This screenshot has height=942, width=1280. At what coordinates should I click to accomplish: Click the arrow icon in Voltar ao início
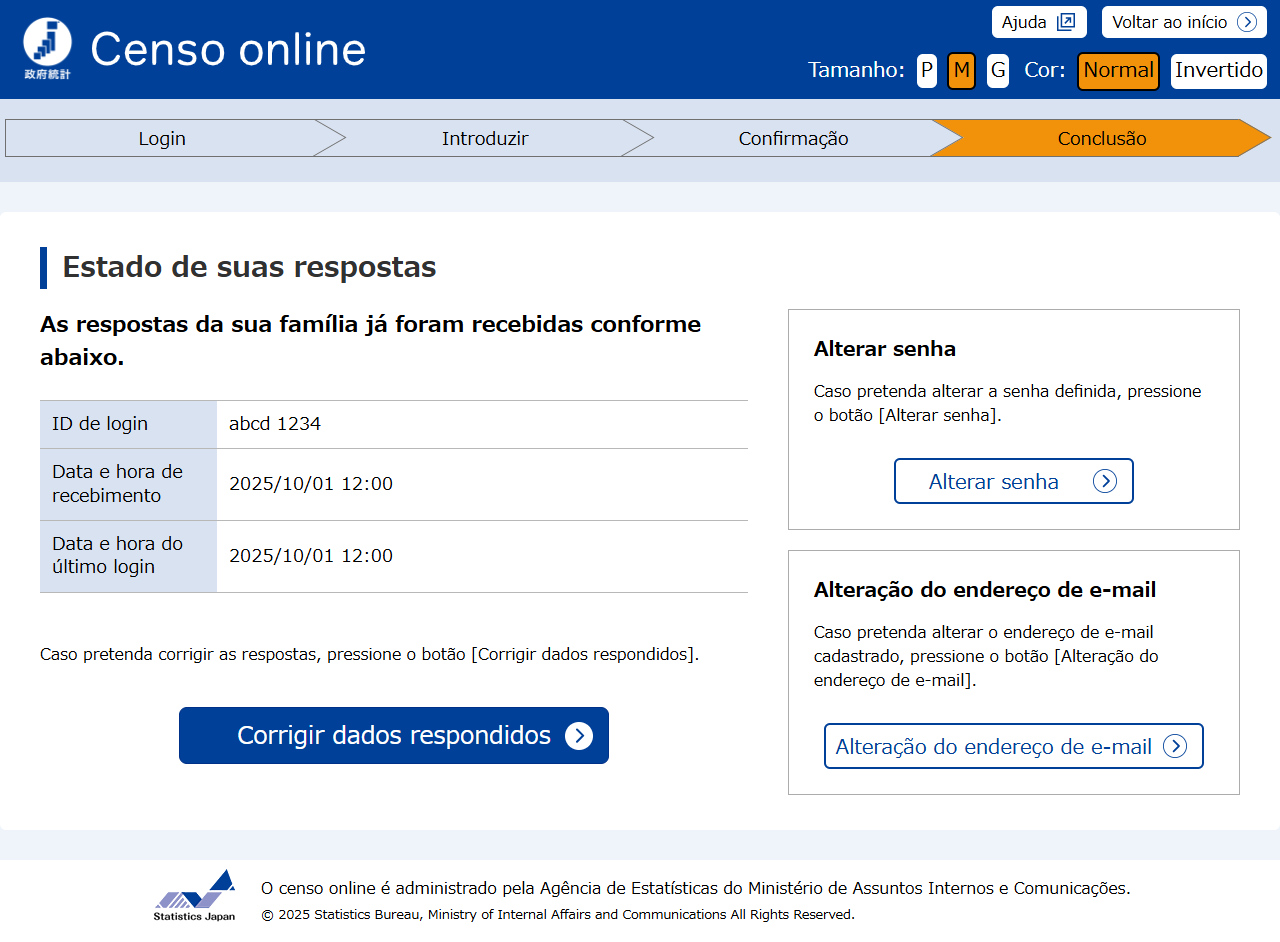1246,22
